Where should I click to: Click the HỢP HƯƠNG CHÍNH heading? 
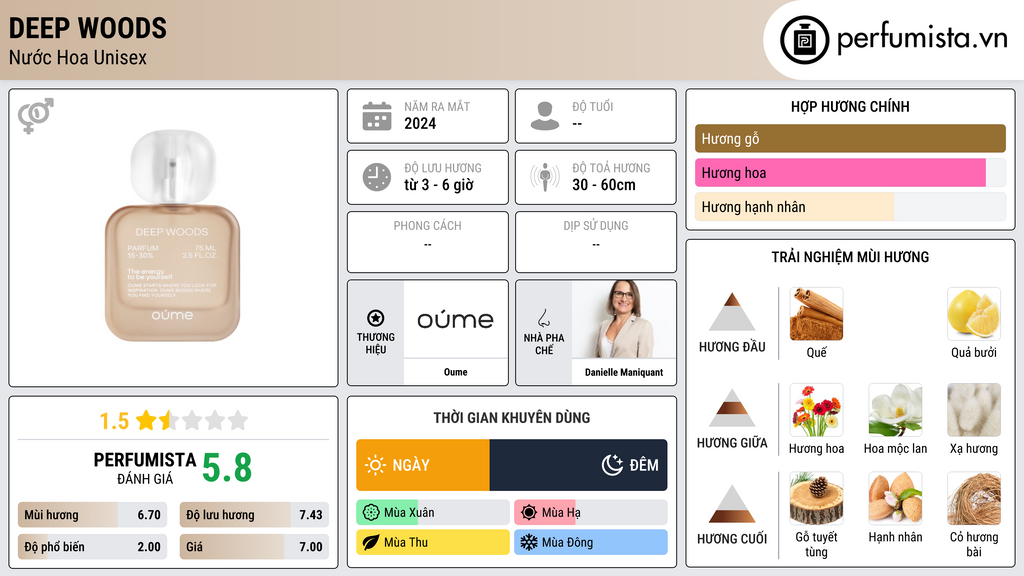850,106
